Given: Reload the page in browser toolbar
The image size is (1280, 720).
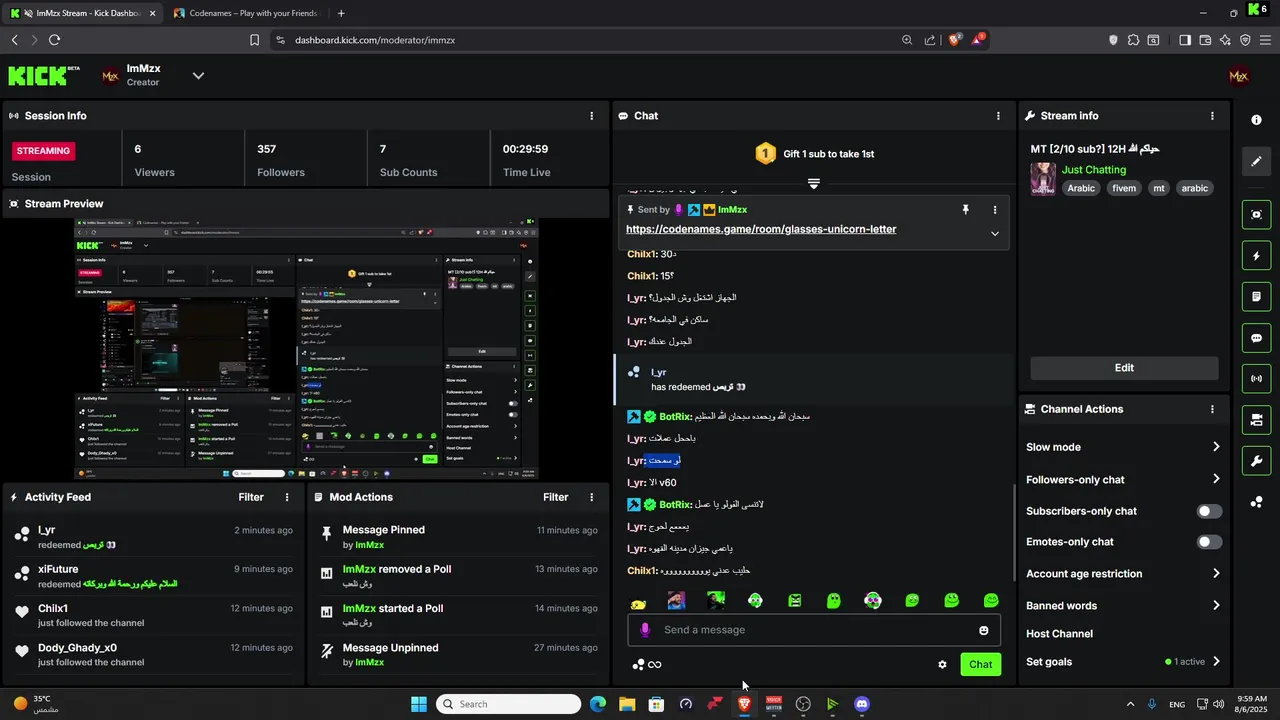Looking at the screenshot, I should (54, 40).
